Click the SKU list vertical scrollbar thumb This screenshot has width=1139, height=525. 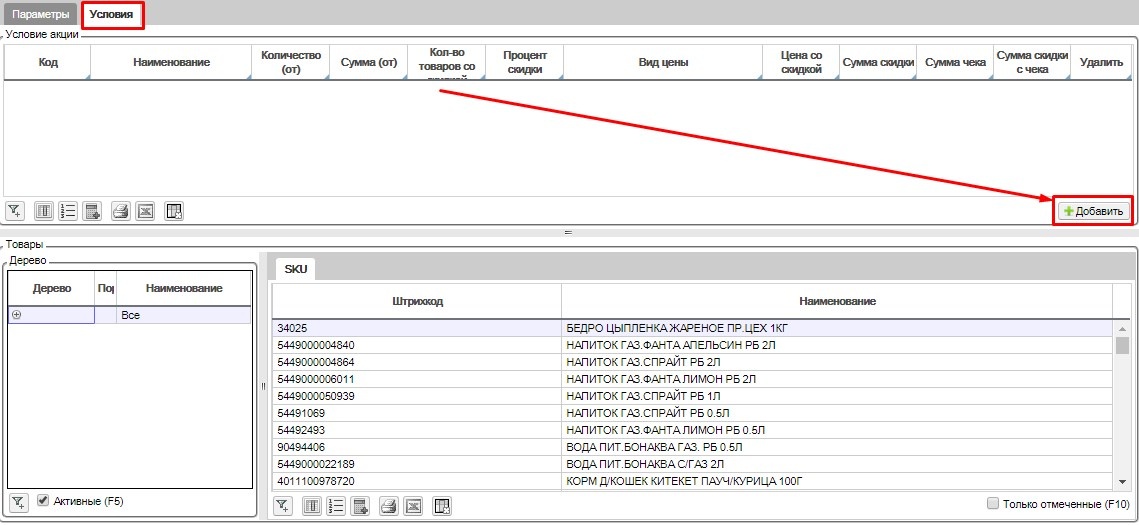(x=1122, y=345)
